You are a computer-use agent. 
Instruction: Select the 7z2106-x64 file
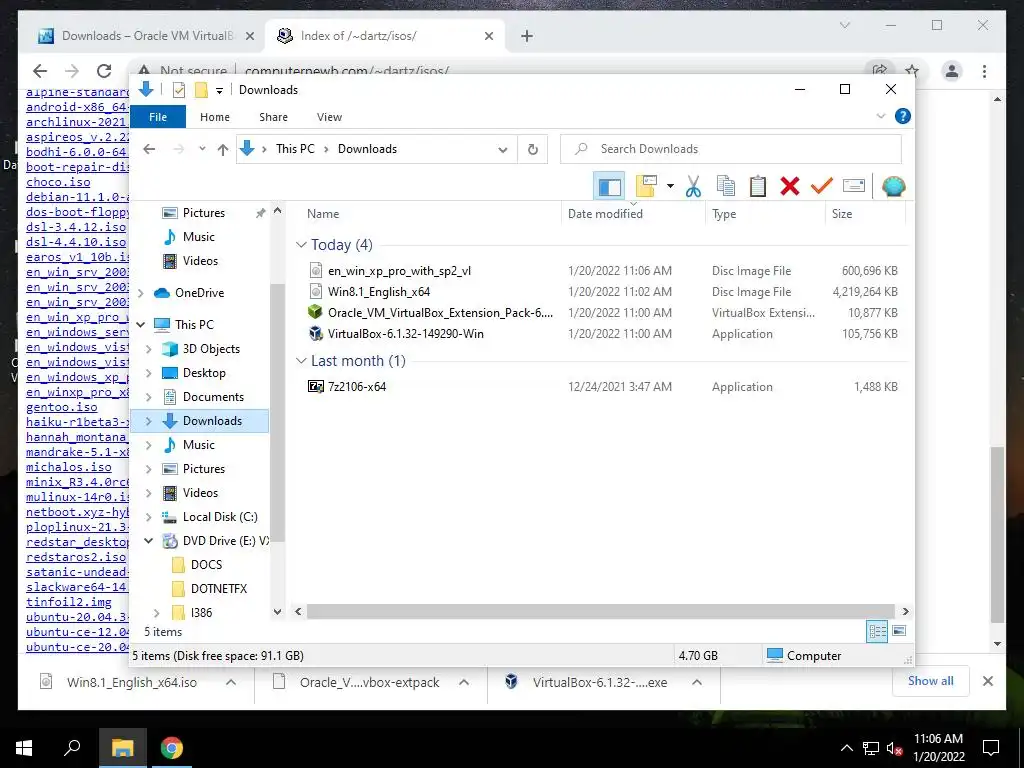pos(357,387)
